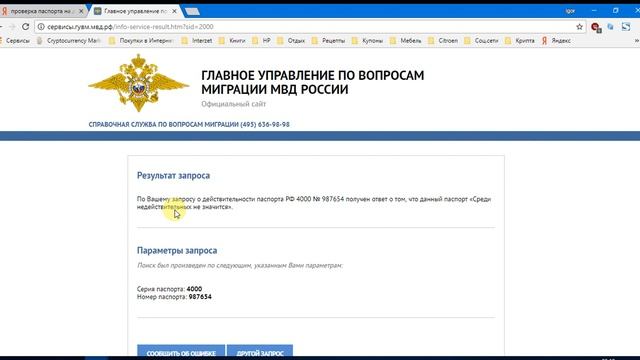Open the red extension icon with badge
This screenshot has width=640, height=360.
[x=596, y=27]
